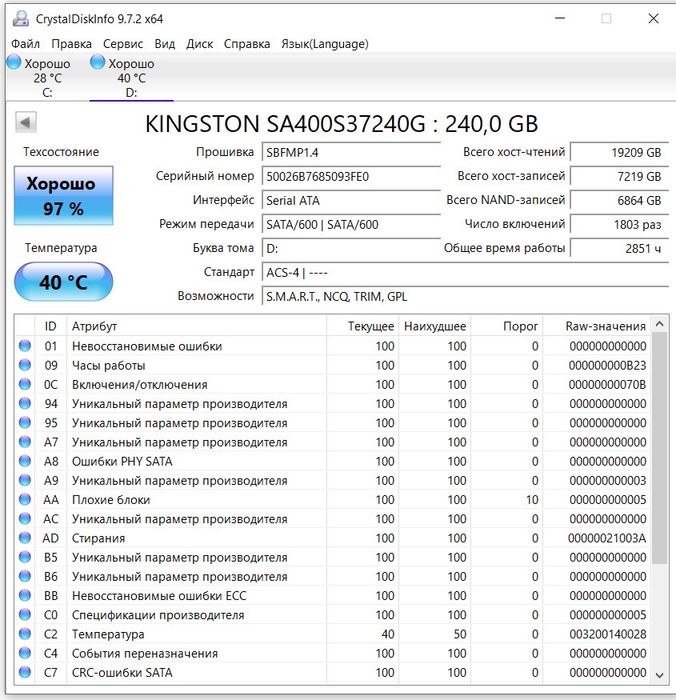Open the Язык(Language) menu
676x700 pixels.
(325, 44)
